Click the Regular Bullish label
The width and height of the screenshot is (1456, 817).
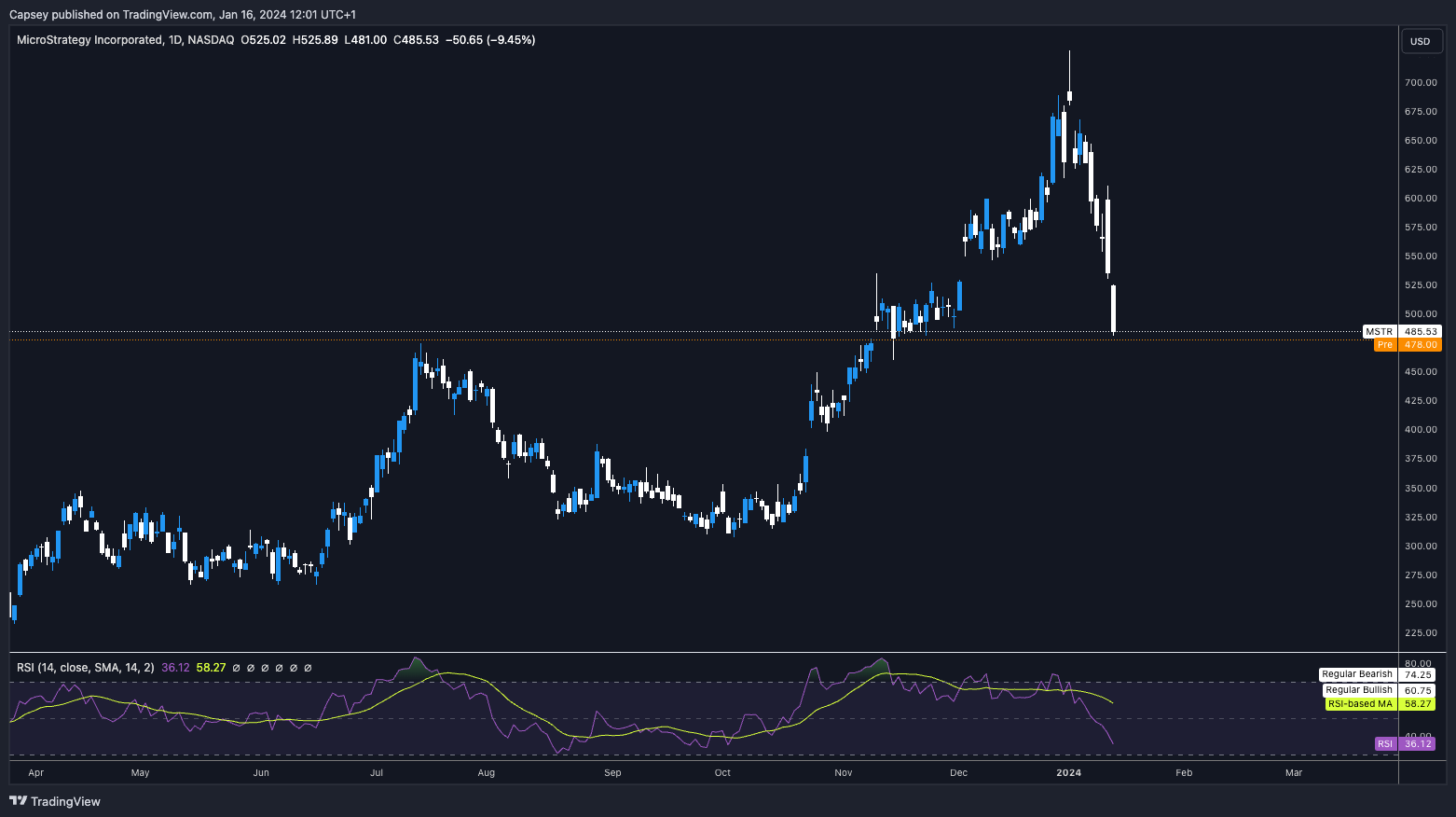coord(1359,690)
